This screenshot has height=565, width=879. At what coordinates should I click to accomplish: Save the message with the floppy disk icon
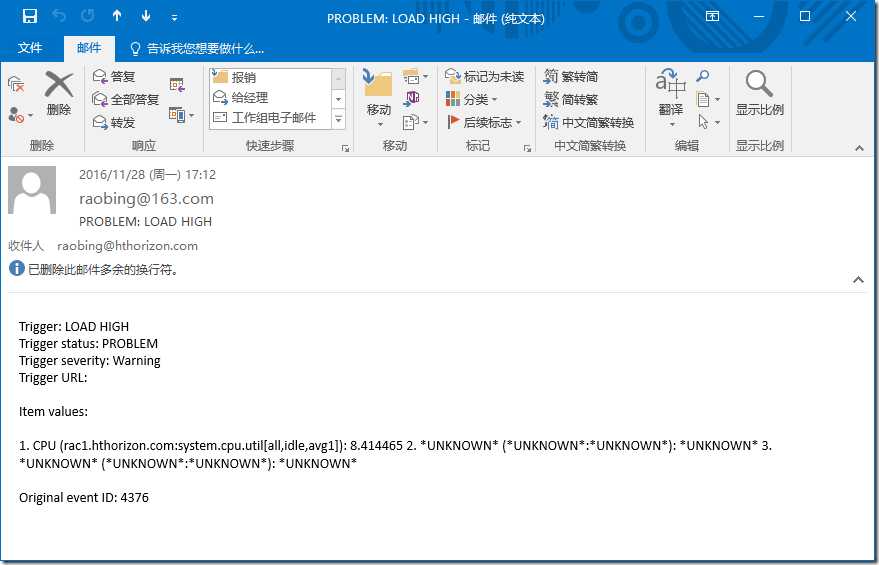tap(30, 17)
